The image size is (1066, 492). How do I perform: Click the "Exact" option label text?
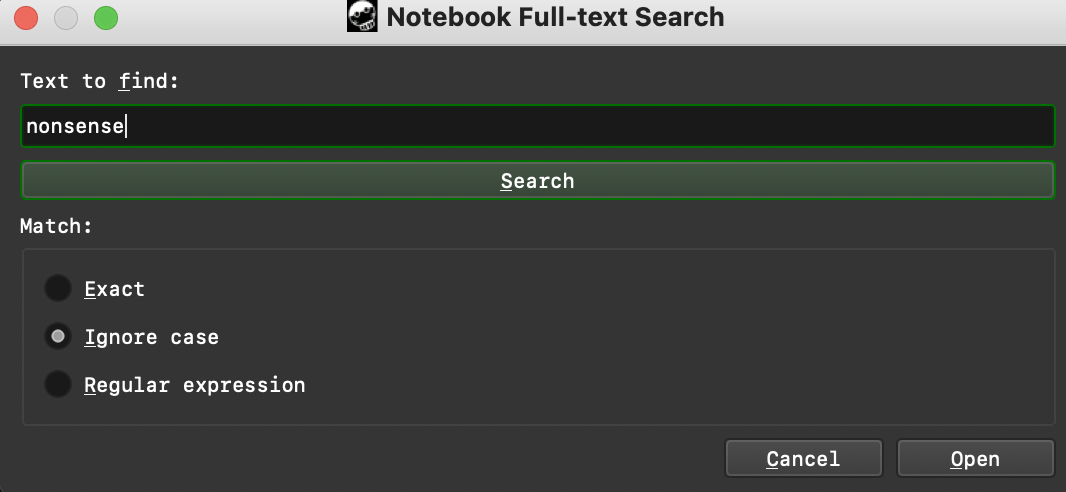click(114, 289)
